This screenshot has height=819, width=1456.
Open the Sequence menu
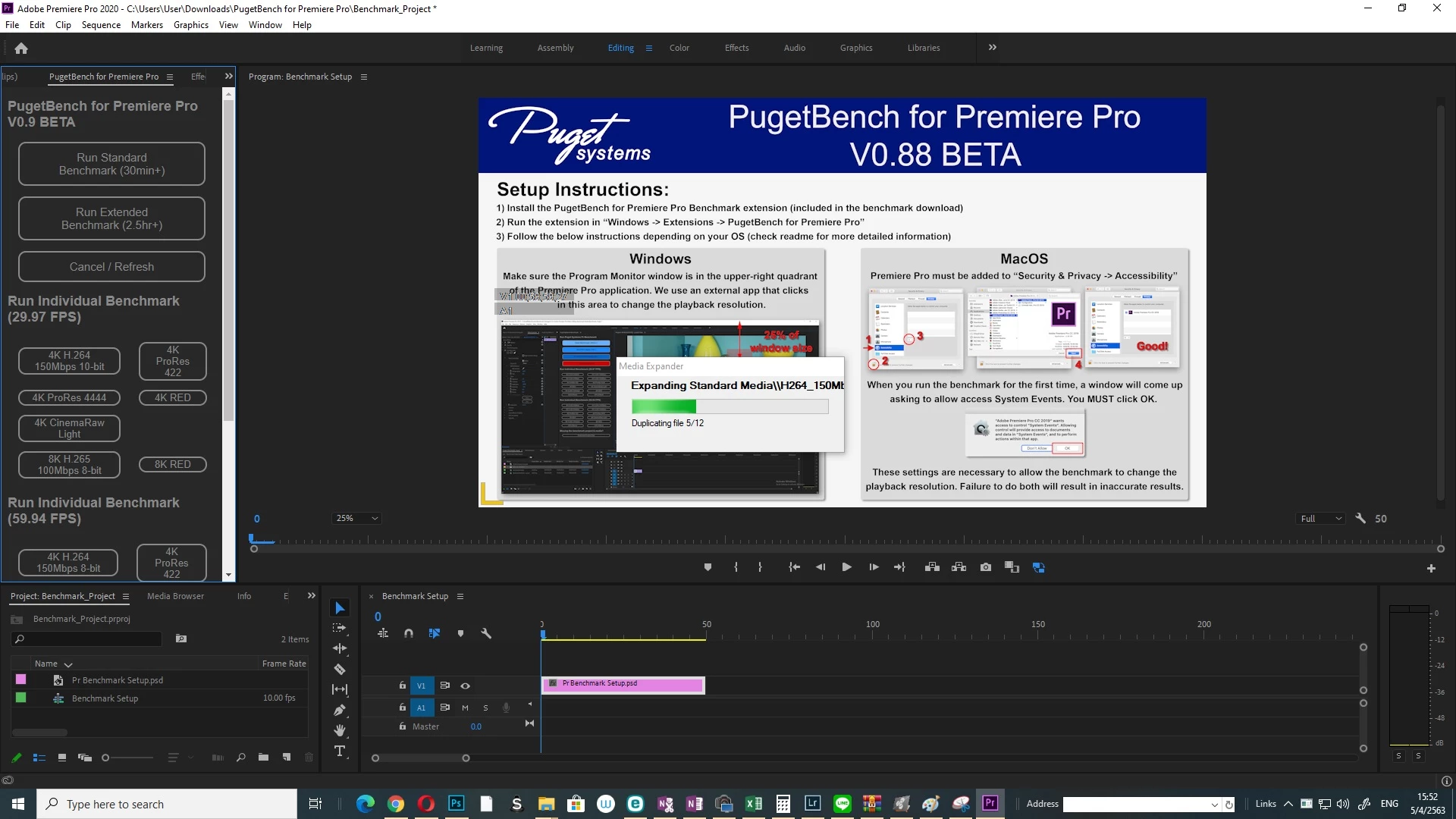101,25
